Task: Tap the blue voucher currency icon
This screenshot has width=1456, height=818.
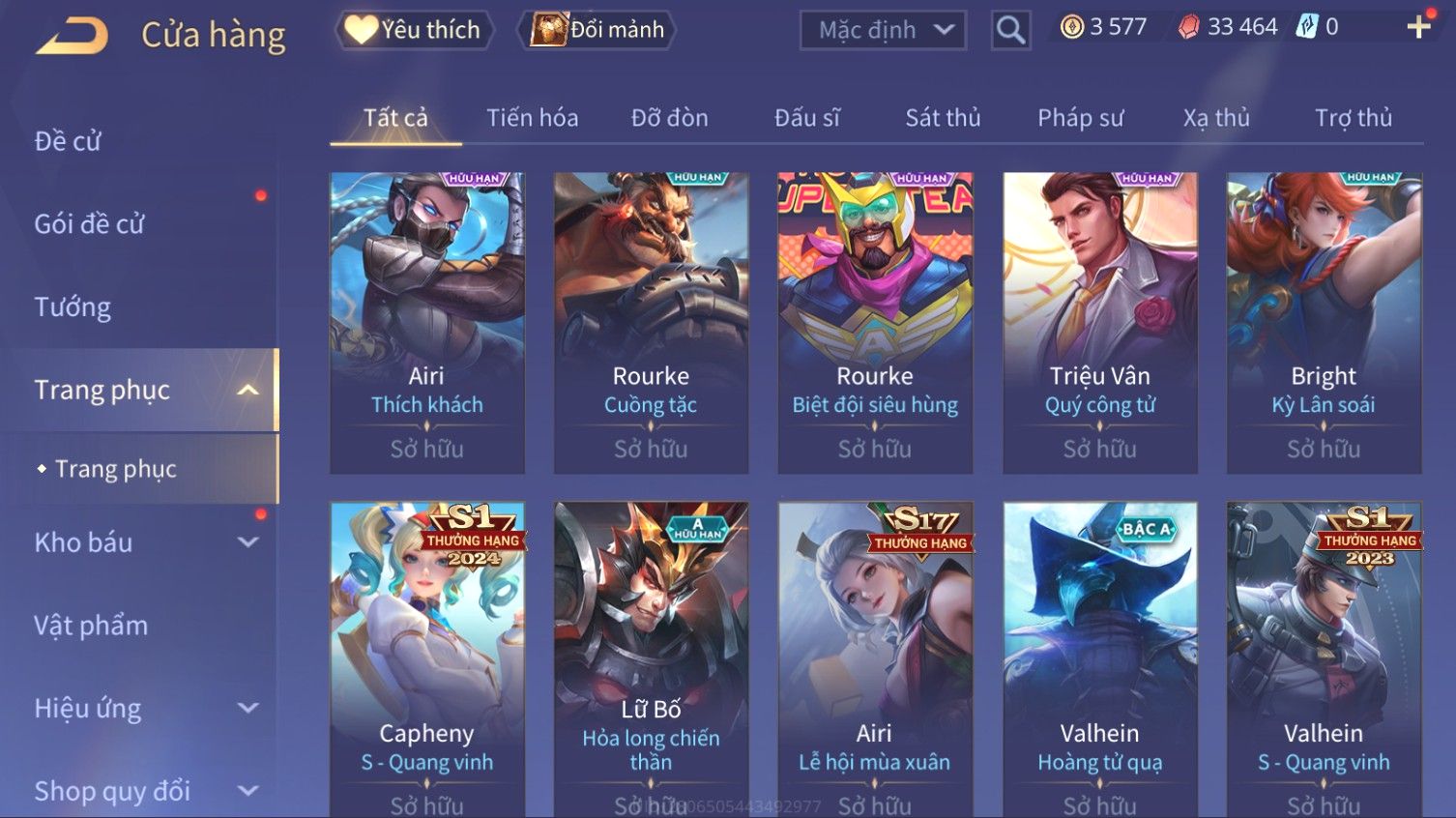Action: 1306,27
